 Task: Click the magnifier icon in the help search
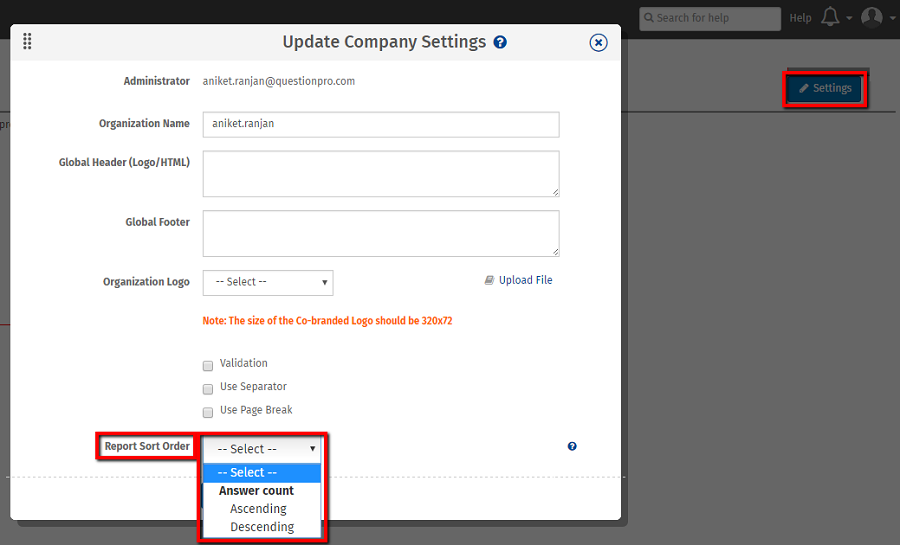tap(649, 18)
